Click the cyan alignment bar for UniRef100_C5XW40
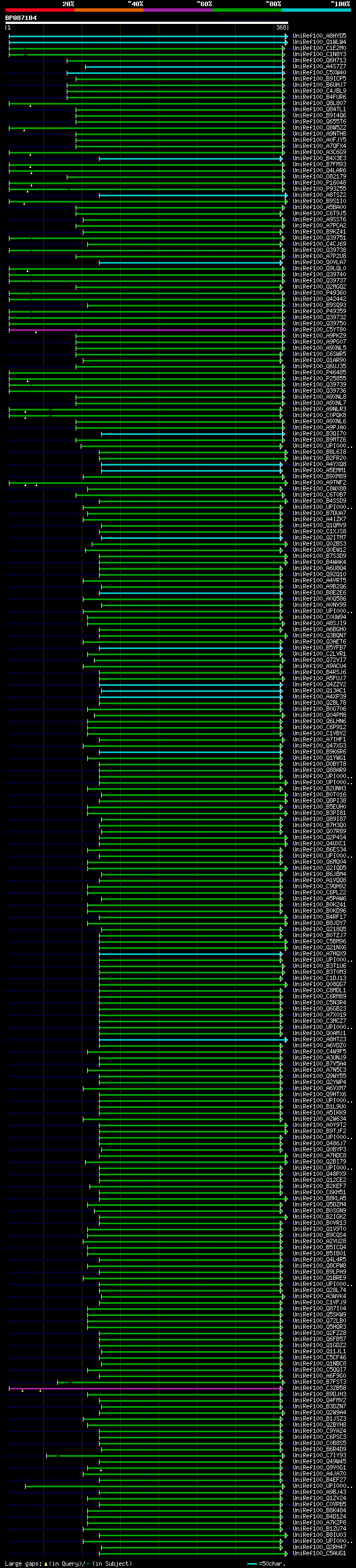This screenshot has height=1568, width=356. tap(175, 73)
